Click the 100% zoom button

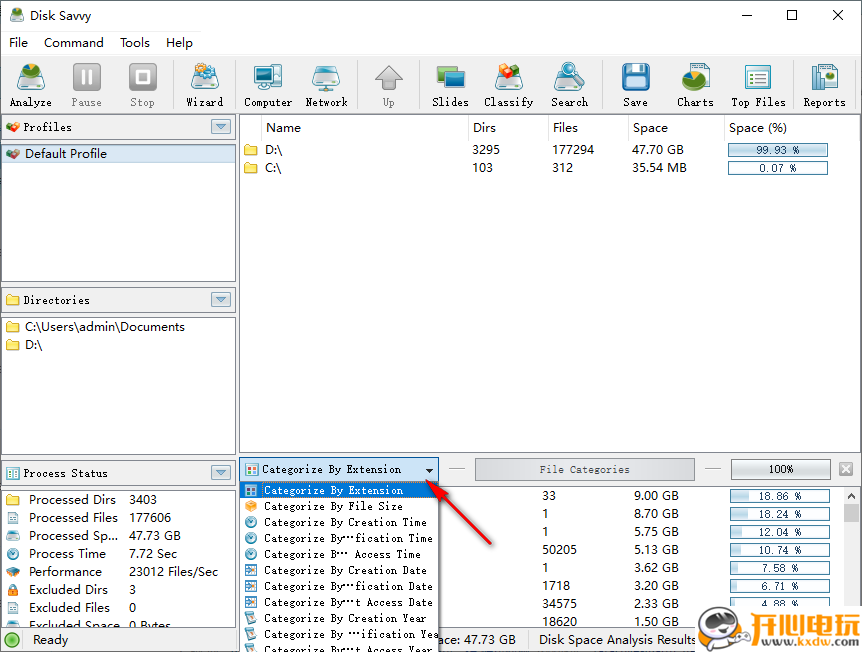click(781, 469)
